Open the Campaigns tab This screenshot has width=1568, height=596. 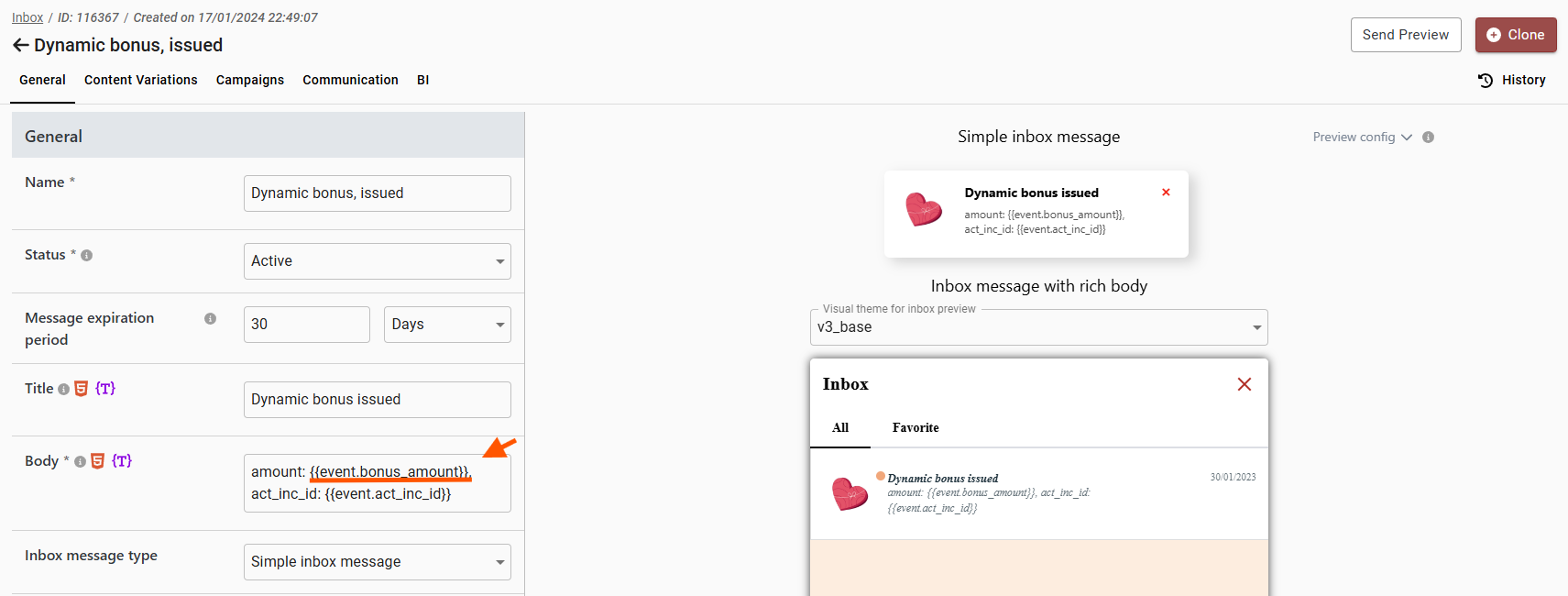[x=249, y=81]
